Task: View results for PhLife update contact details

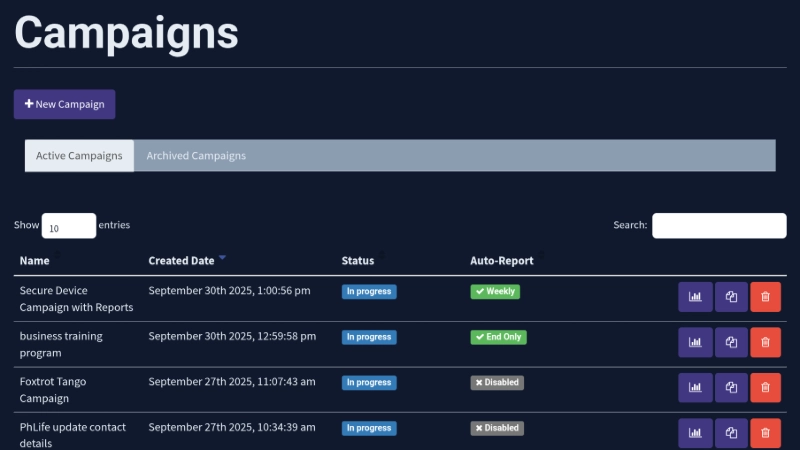Action: point(695,433)
